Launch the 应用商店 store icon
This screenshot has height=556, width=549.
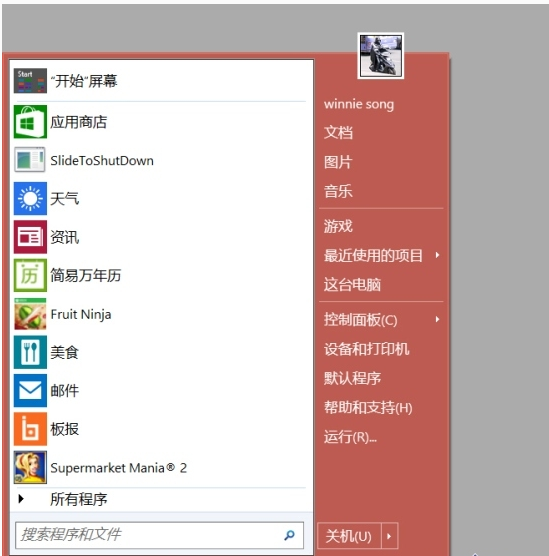point(30,122)
